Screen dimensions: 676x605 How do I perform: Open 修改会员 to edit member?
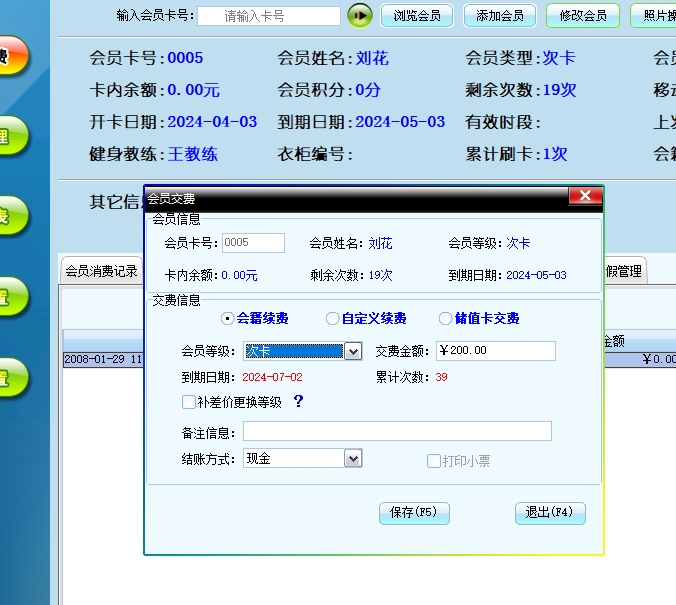click(583, 15)
